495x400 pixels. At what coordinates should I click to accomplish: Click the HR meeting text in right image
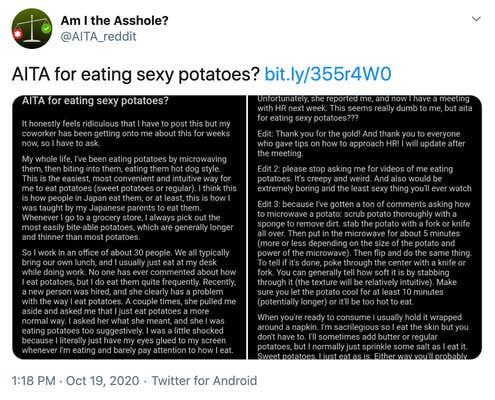point(364,109)
